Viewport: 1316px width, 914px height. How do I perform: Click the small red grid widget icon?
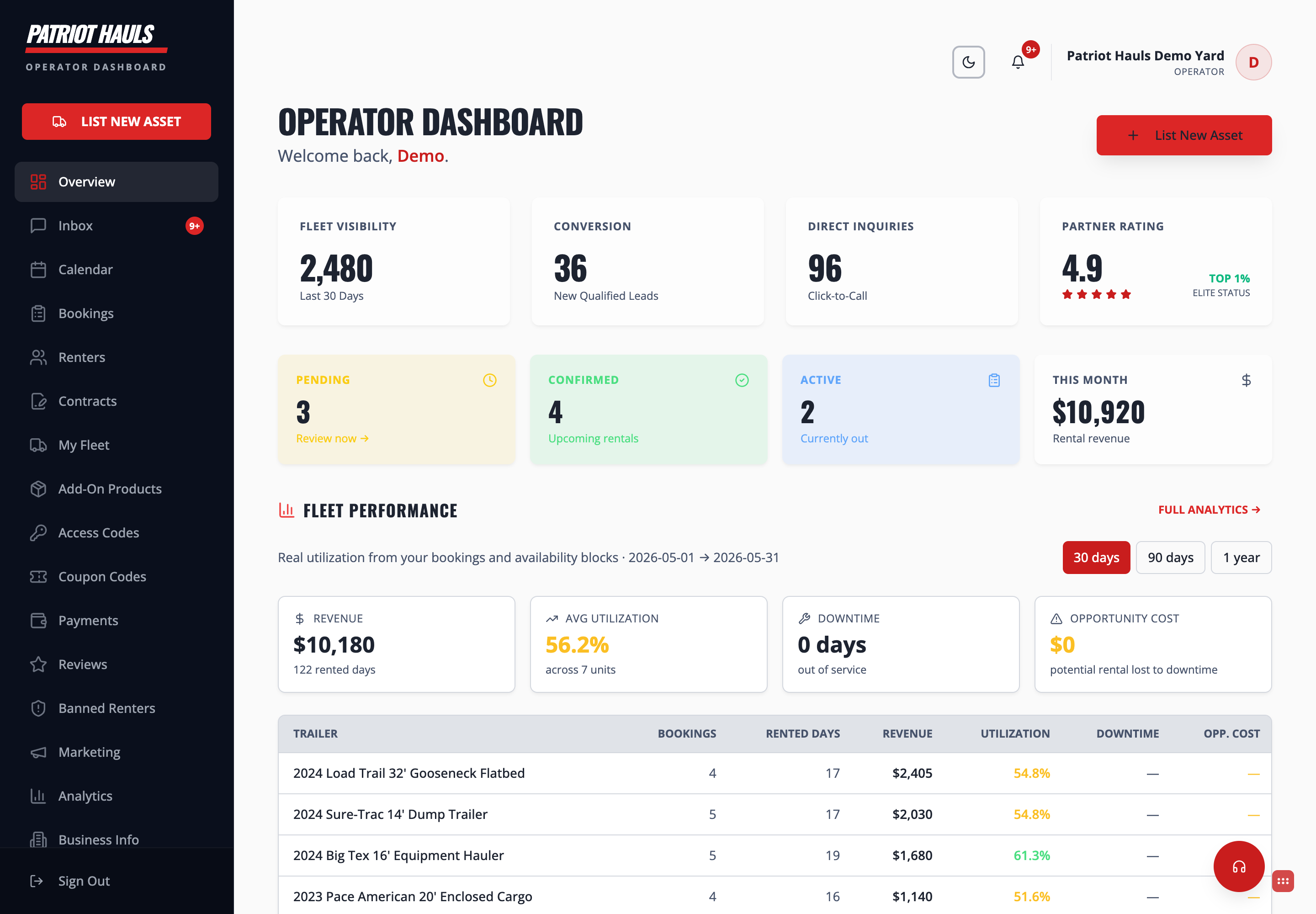point(1283,881)
